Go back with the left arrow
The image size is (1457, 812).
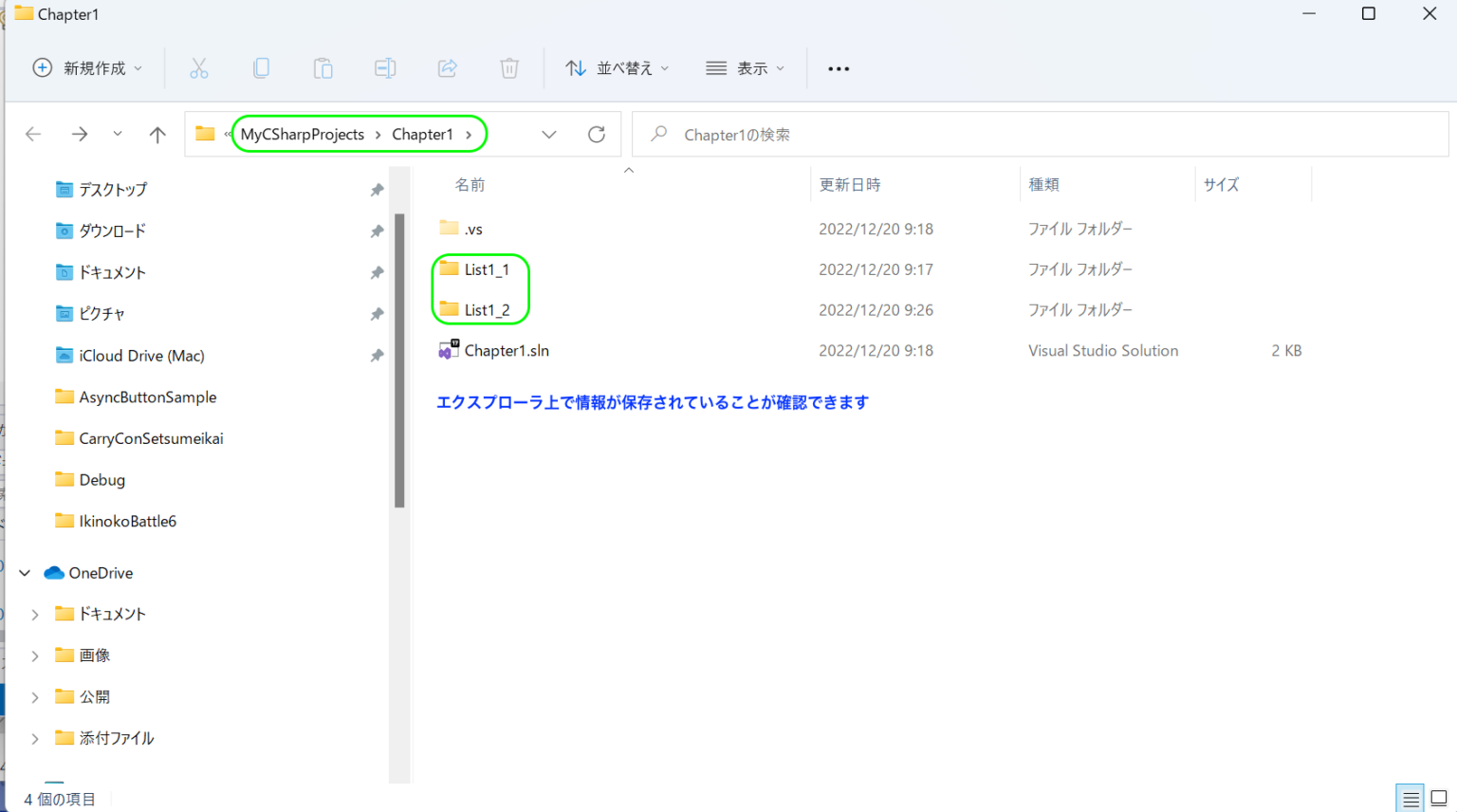click(33, 135)
